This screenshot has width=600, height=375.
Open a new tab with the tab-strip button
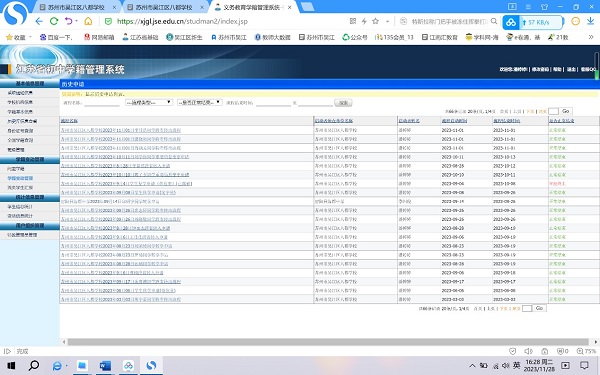(x=307, y=7)
